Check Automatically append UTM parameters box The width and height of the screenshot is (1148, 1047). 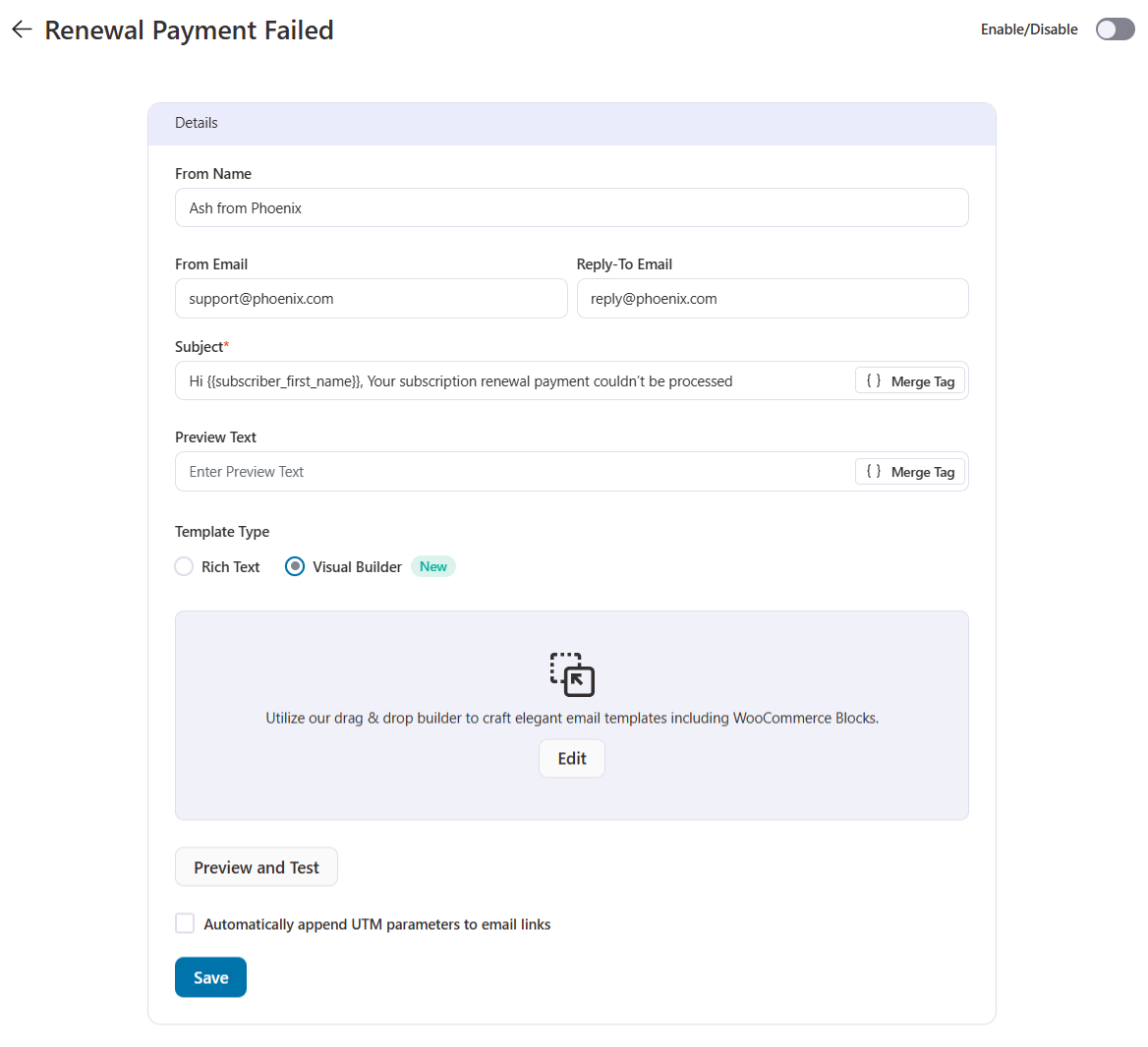(185, 923)
